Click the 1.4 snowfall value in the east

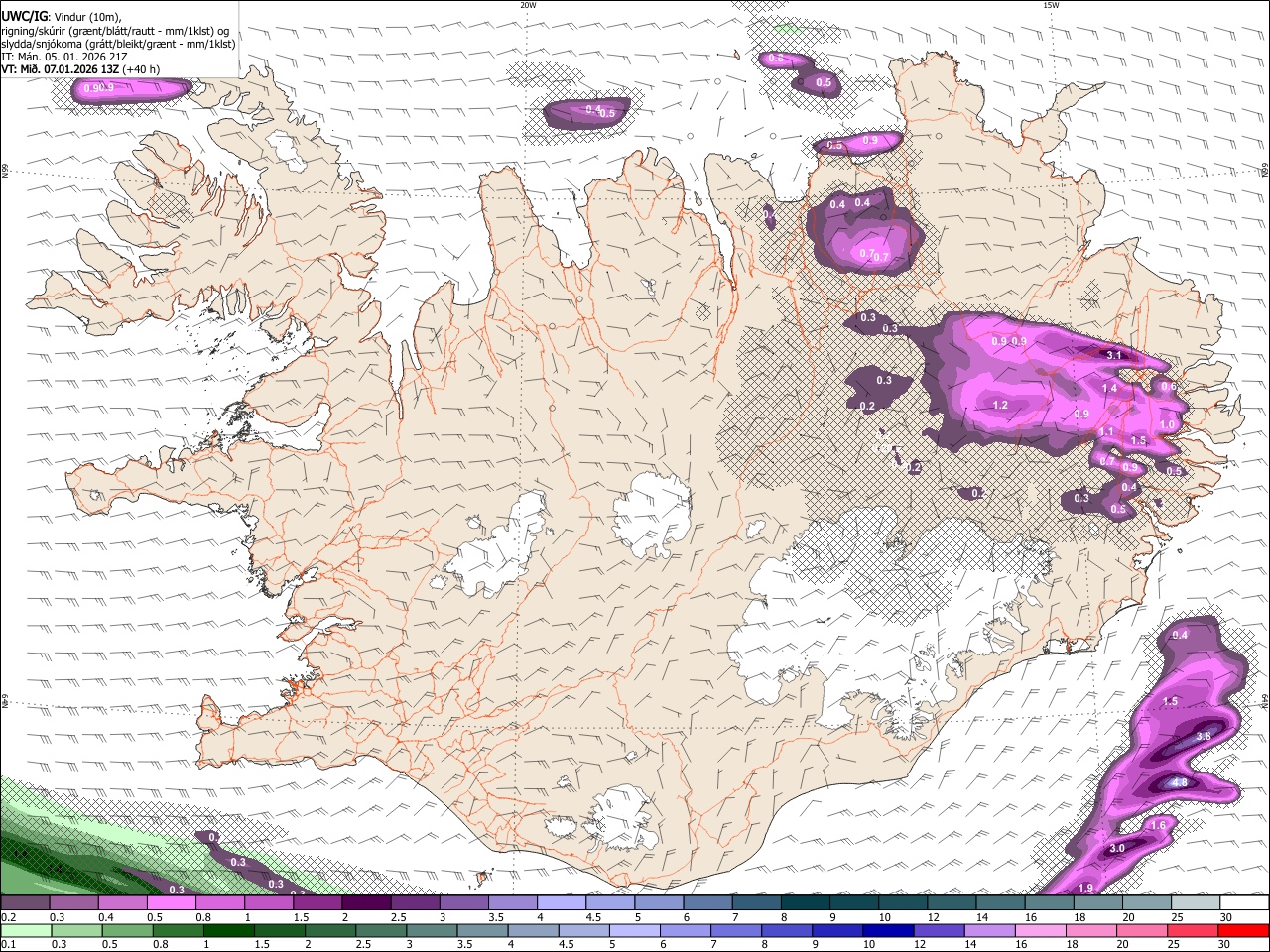click(x=1110, y=389)
